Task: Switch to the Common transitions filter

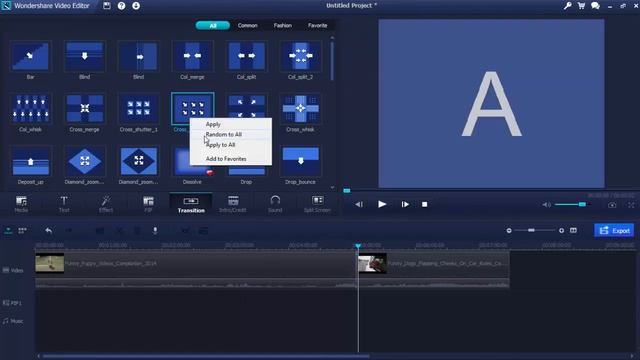Action: [x=248, y=25]
